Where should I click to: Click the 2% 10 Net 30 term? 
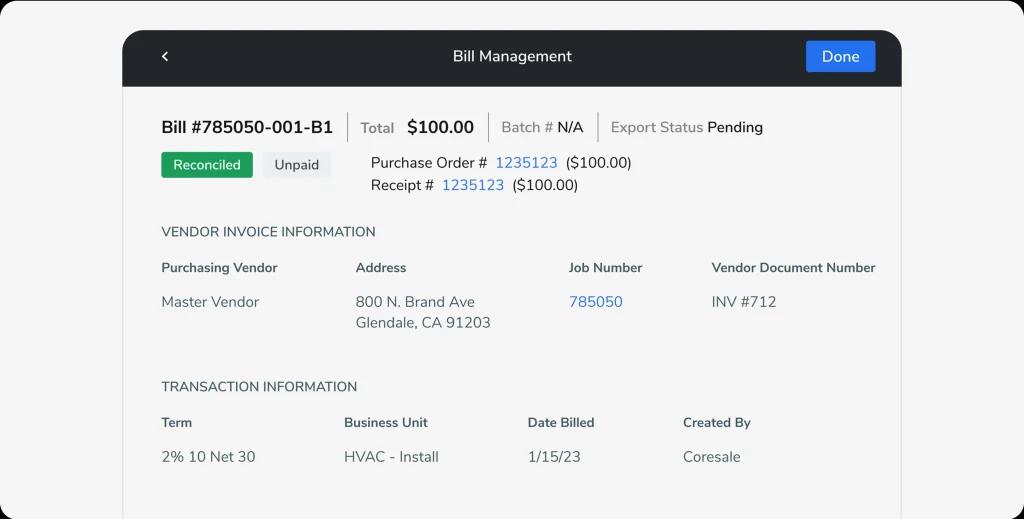208,457
